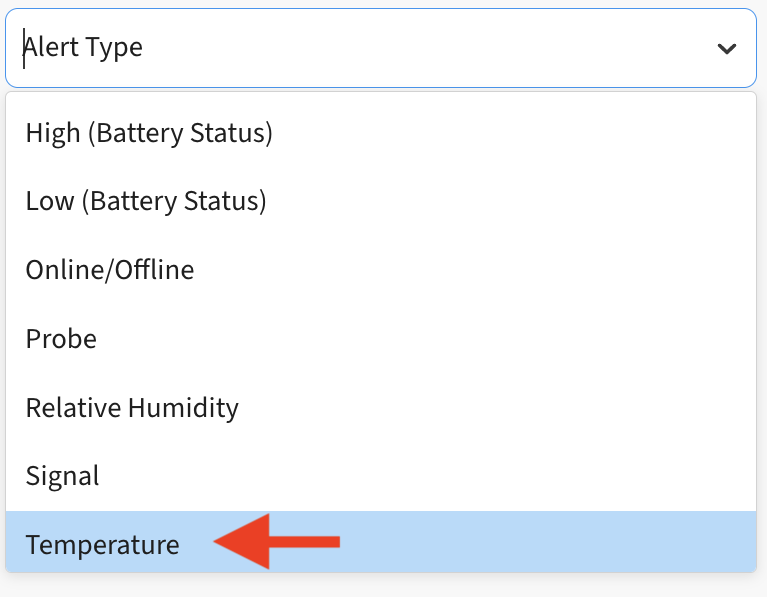The width and height of the screenshot is (767, 597).
Task: Select Online/Offline alert type
Action: (110, 270)
